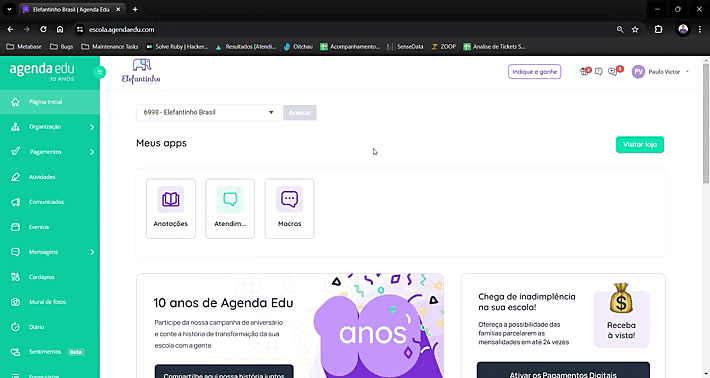This screenshot has height=378, width=710.
Task: Open the Anotações app
Action: [171, 208]
